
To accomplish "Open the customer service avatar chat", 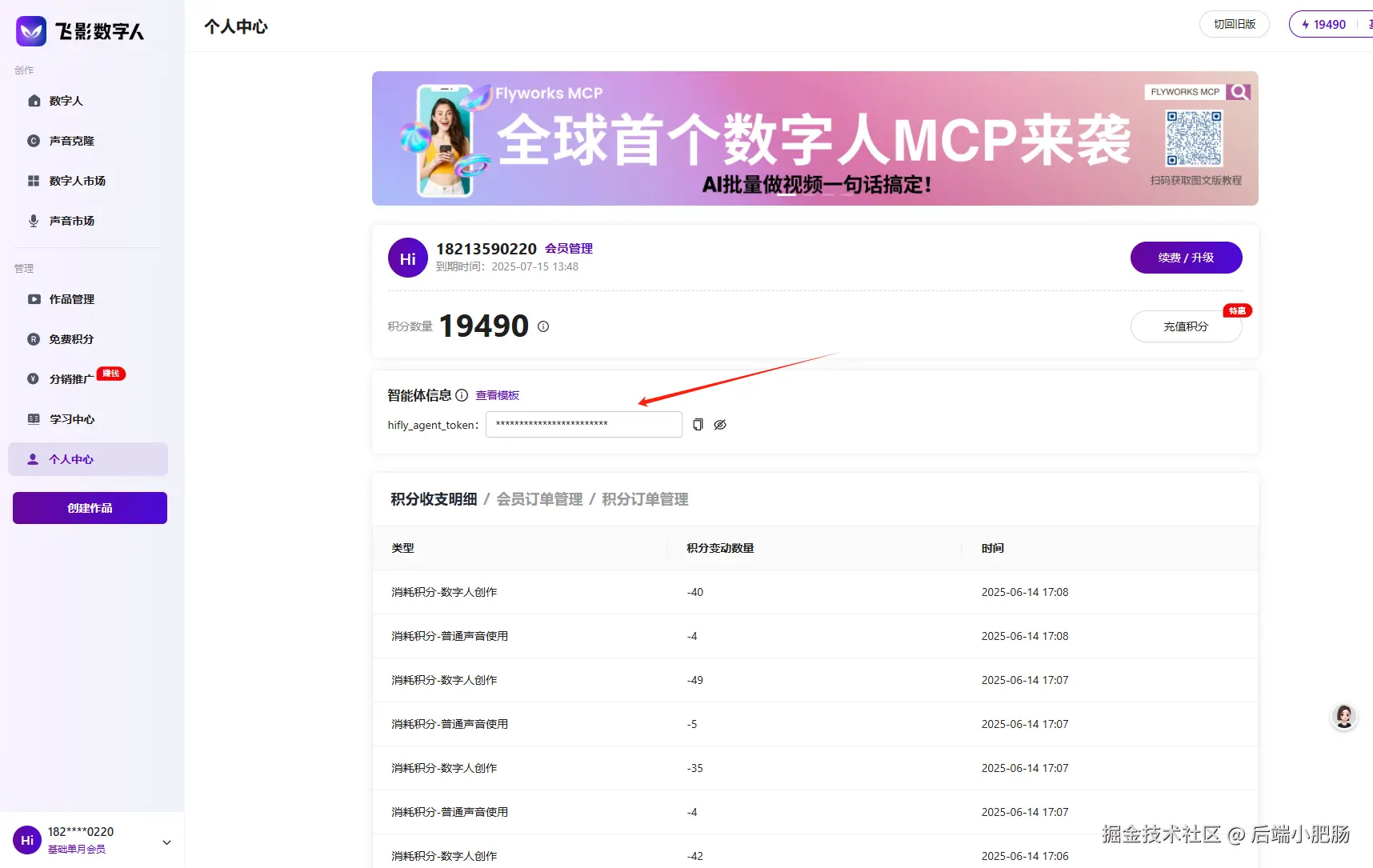I will pyautogui.click(x=1344, y=717).
